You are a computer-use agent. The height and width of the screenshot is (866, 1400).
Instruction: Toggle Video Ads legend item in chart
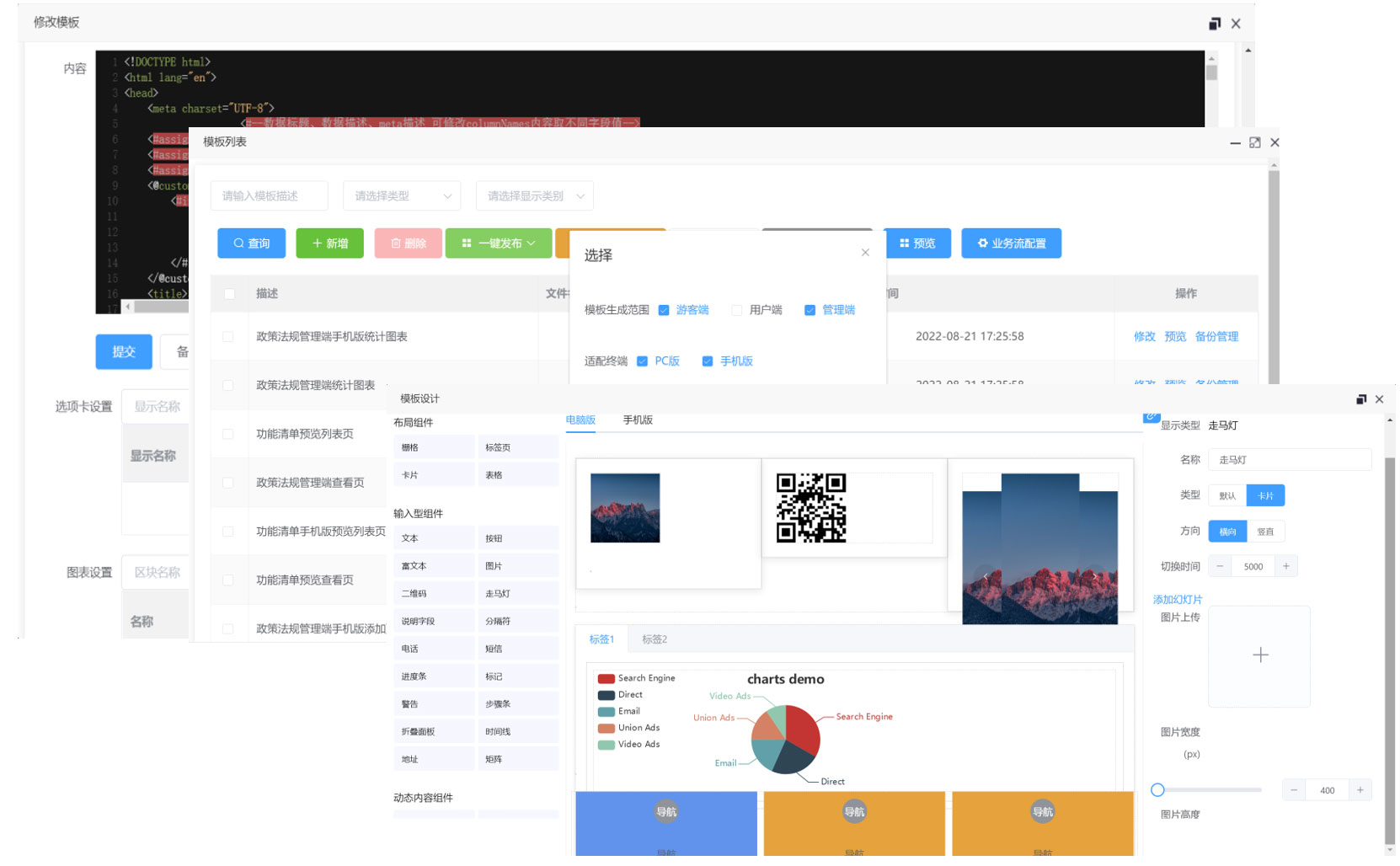tap(628, 745)
